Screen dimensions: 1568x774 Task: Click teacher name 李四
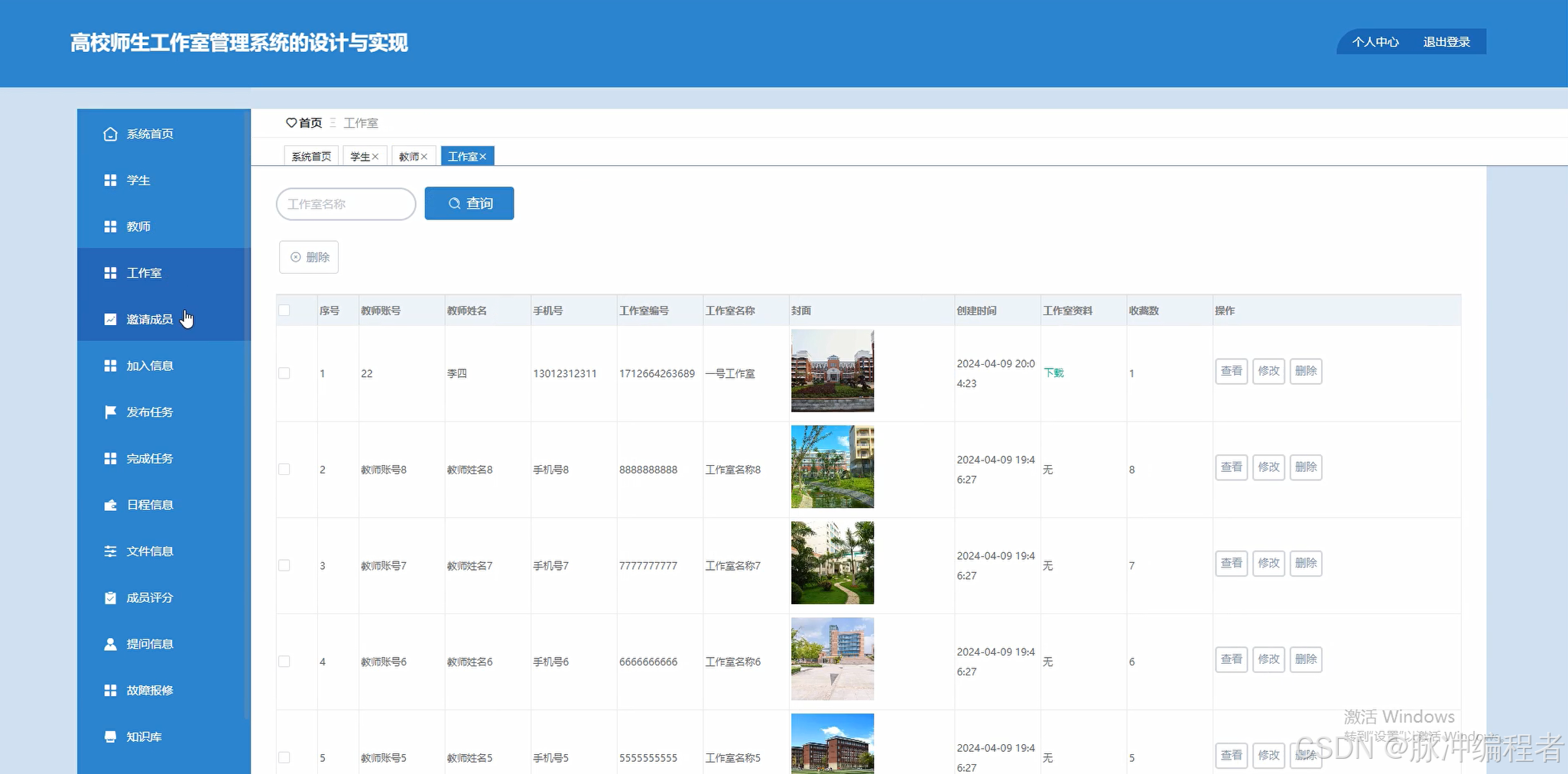457,373
